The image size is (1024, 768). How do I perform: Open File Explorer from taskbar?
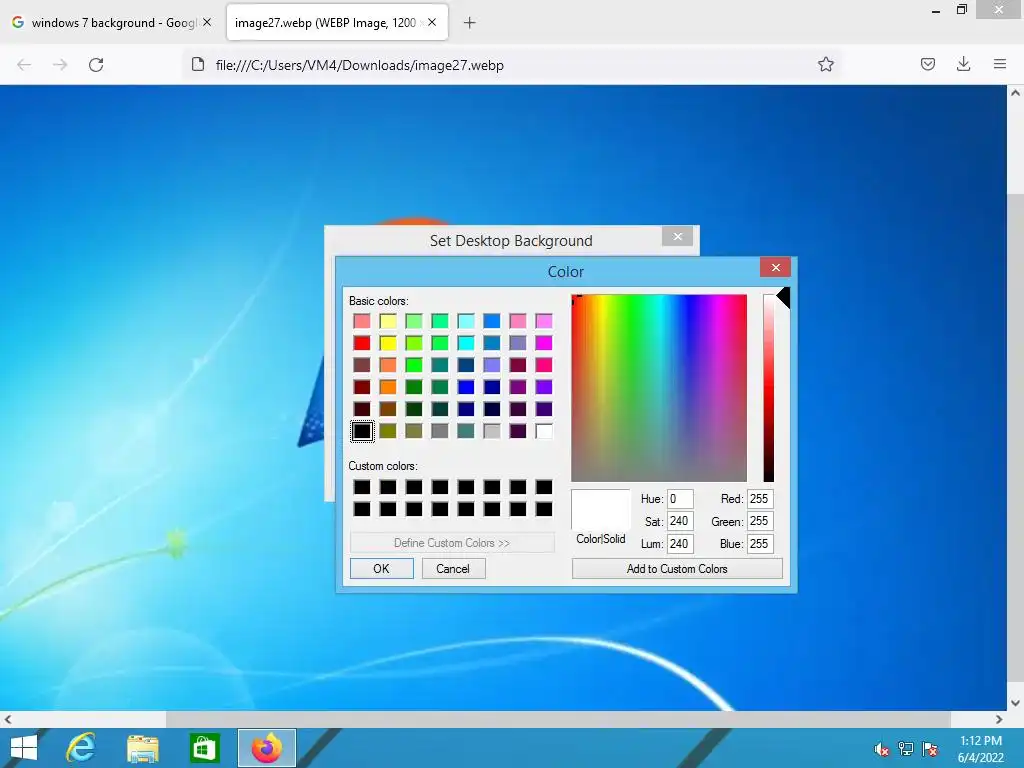tap(143, 748)
